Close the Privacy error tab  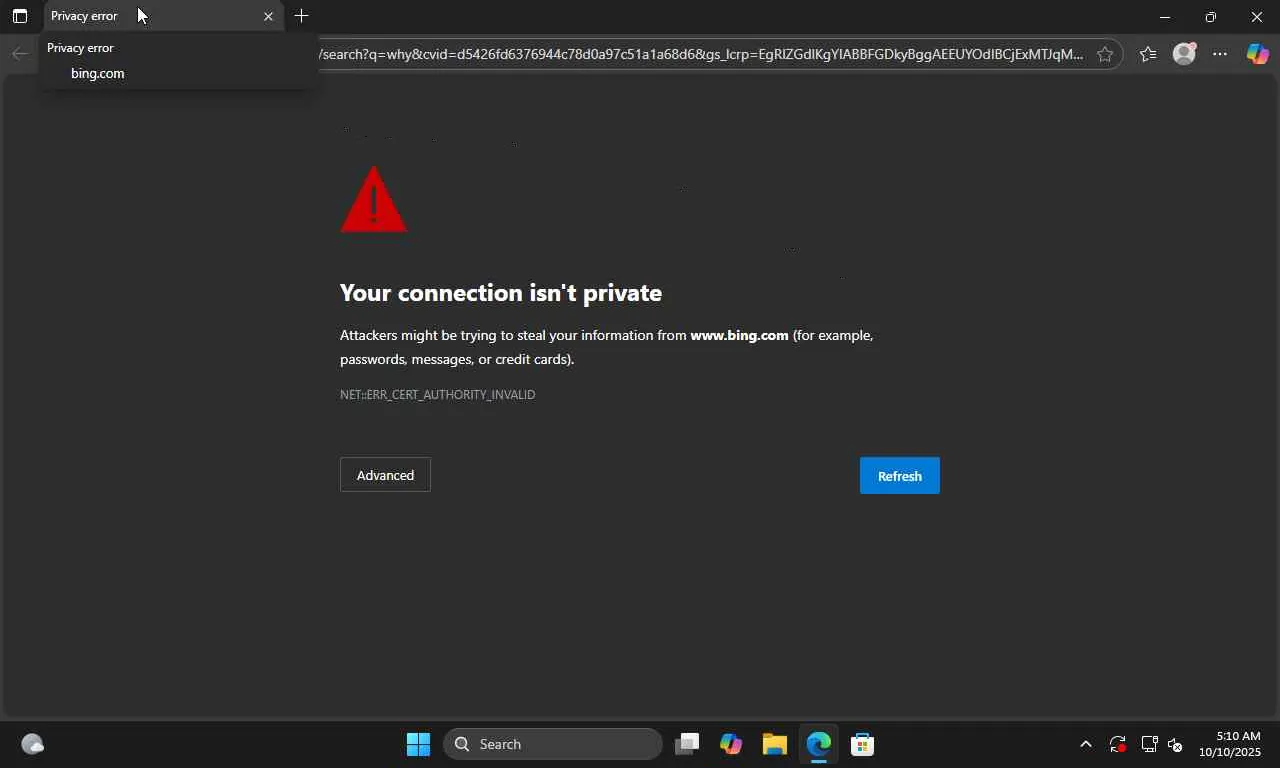(268, 16)
